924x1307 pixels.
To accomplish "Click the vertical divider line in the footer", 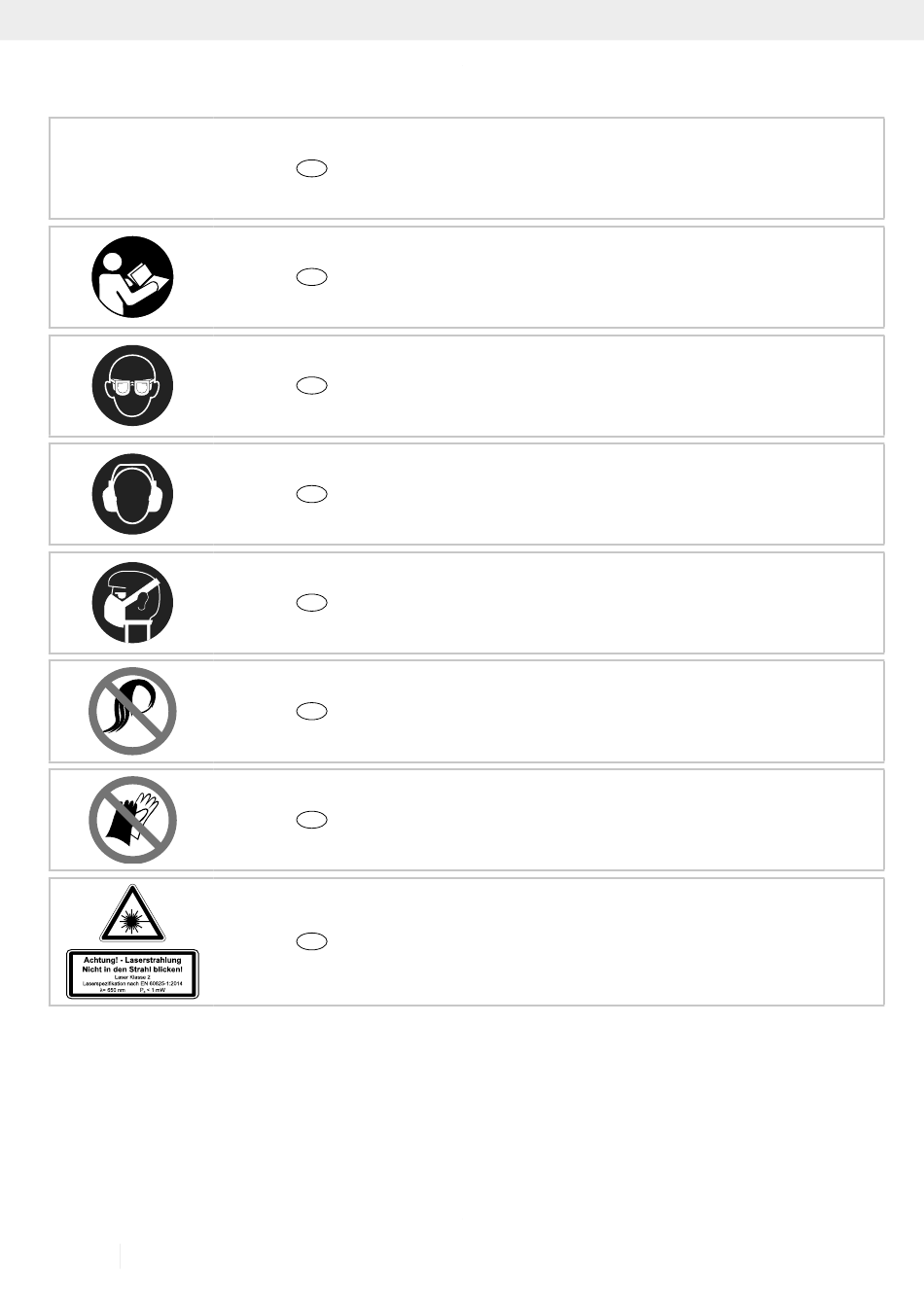I will pyautogui.click(x=121, y=1254).
